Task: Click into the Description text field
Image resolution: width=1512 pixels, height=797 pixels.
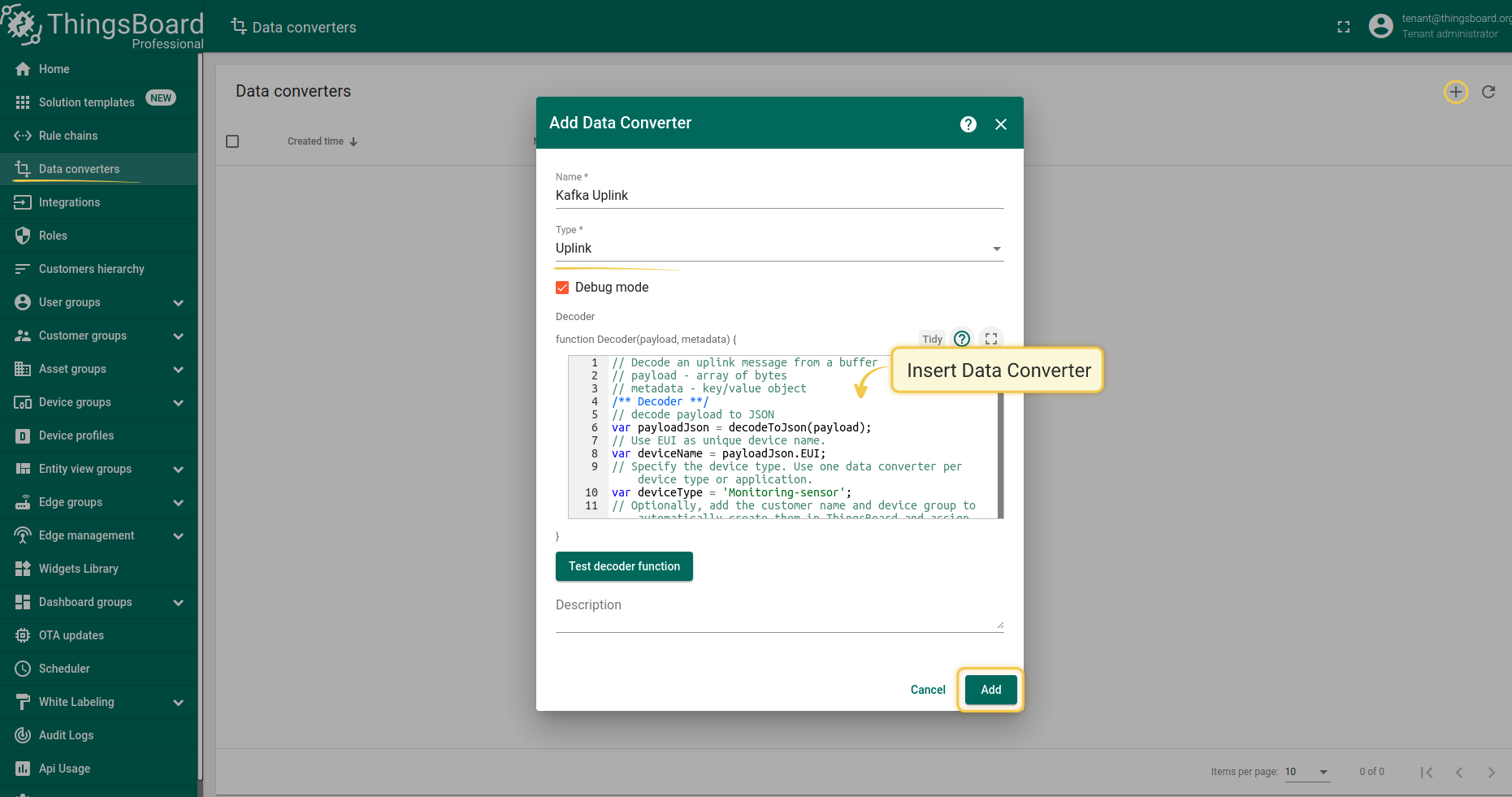Action: 778,617
